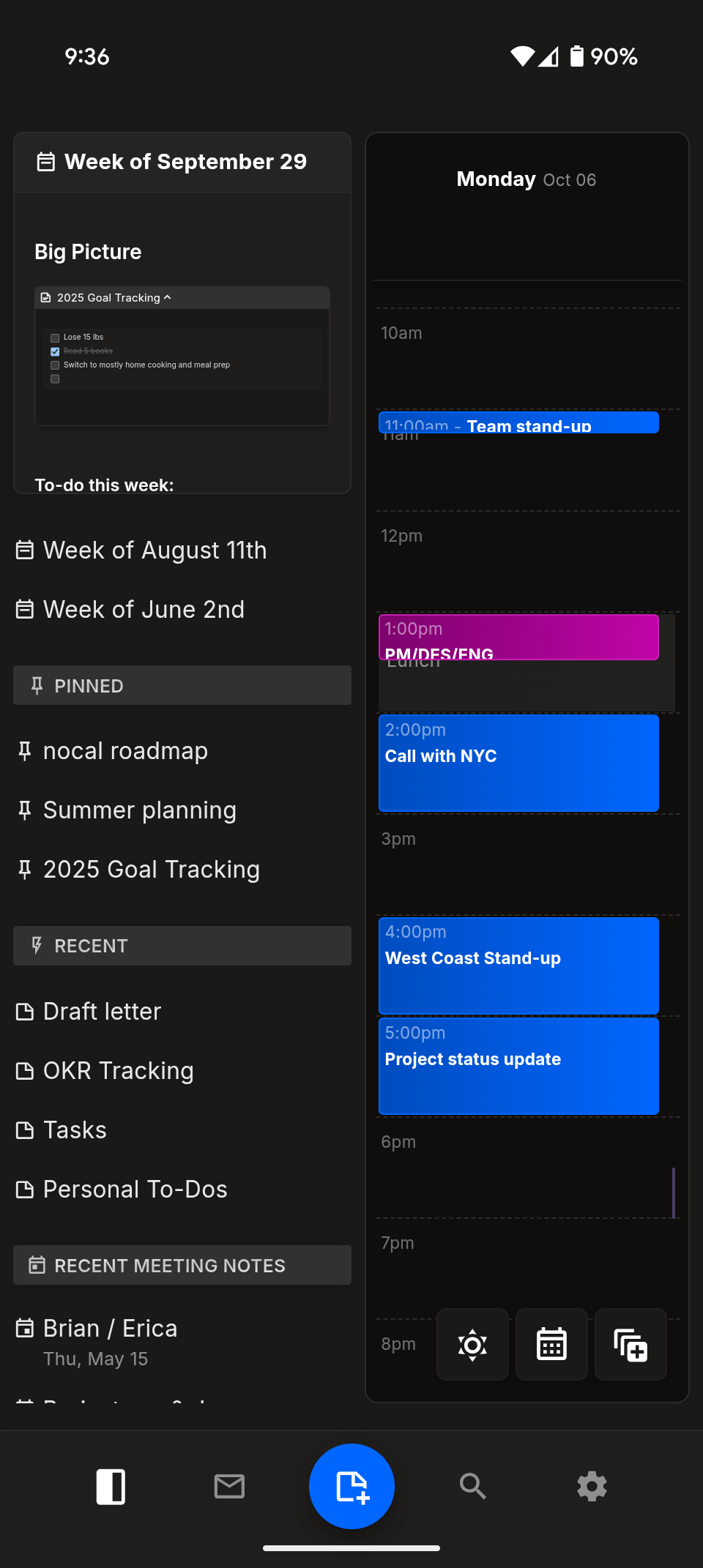The width and height of the screenshot is (703, 1568).
Task: Open settings gear in bottom navigation
Action: (592, 1487)
